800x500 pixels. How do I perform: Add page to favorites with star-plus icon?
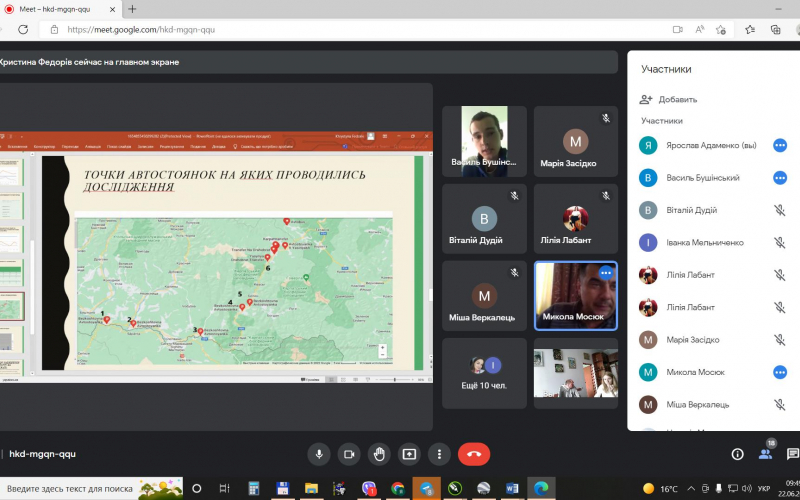point(720,30)
